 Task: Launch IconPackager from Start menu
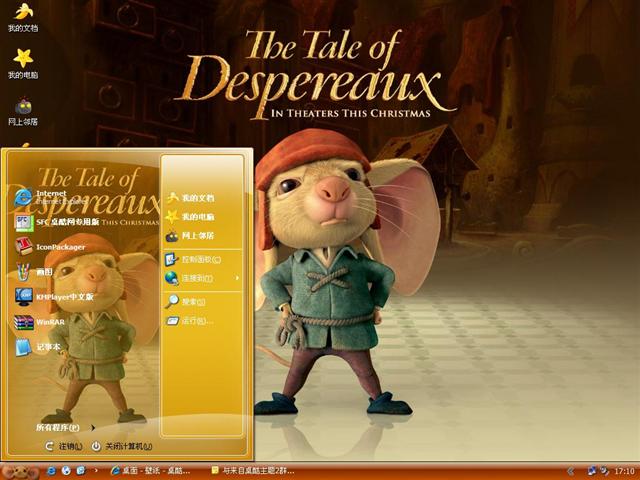click(x=50, y=247)
